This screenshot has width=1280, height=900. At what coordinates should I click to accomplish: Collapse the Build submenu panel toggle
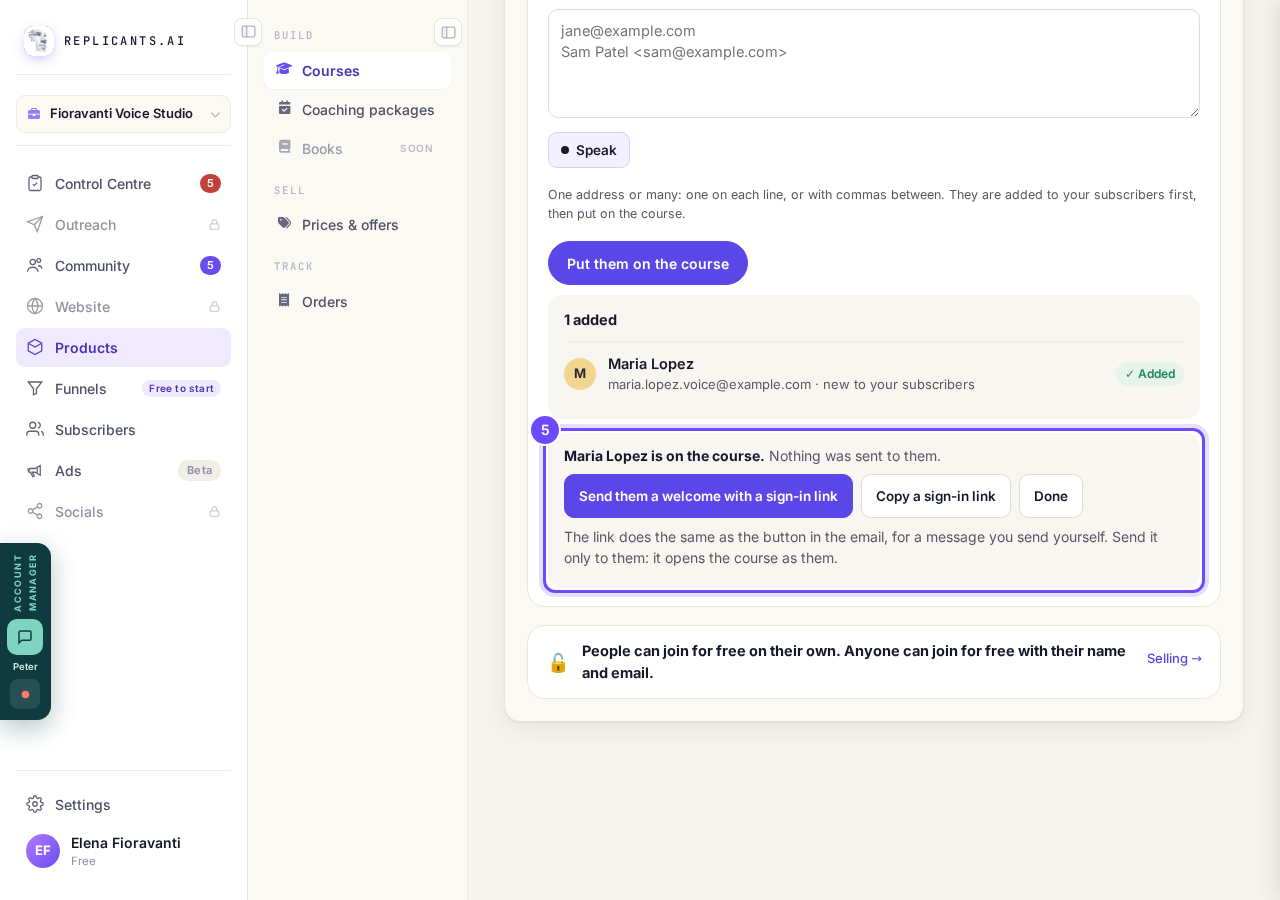(448, 32)
